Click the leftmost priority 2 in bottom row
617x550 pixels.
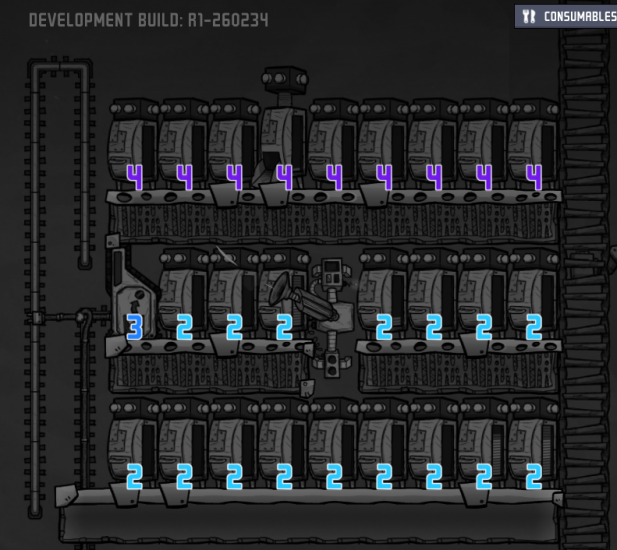[x=134, y=476]
